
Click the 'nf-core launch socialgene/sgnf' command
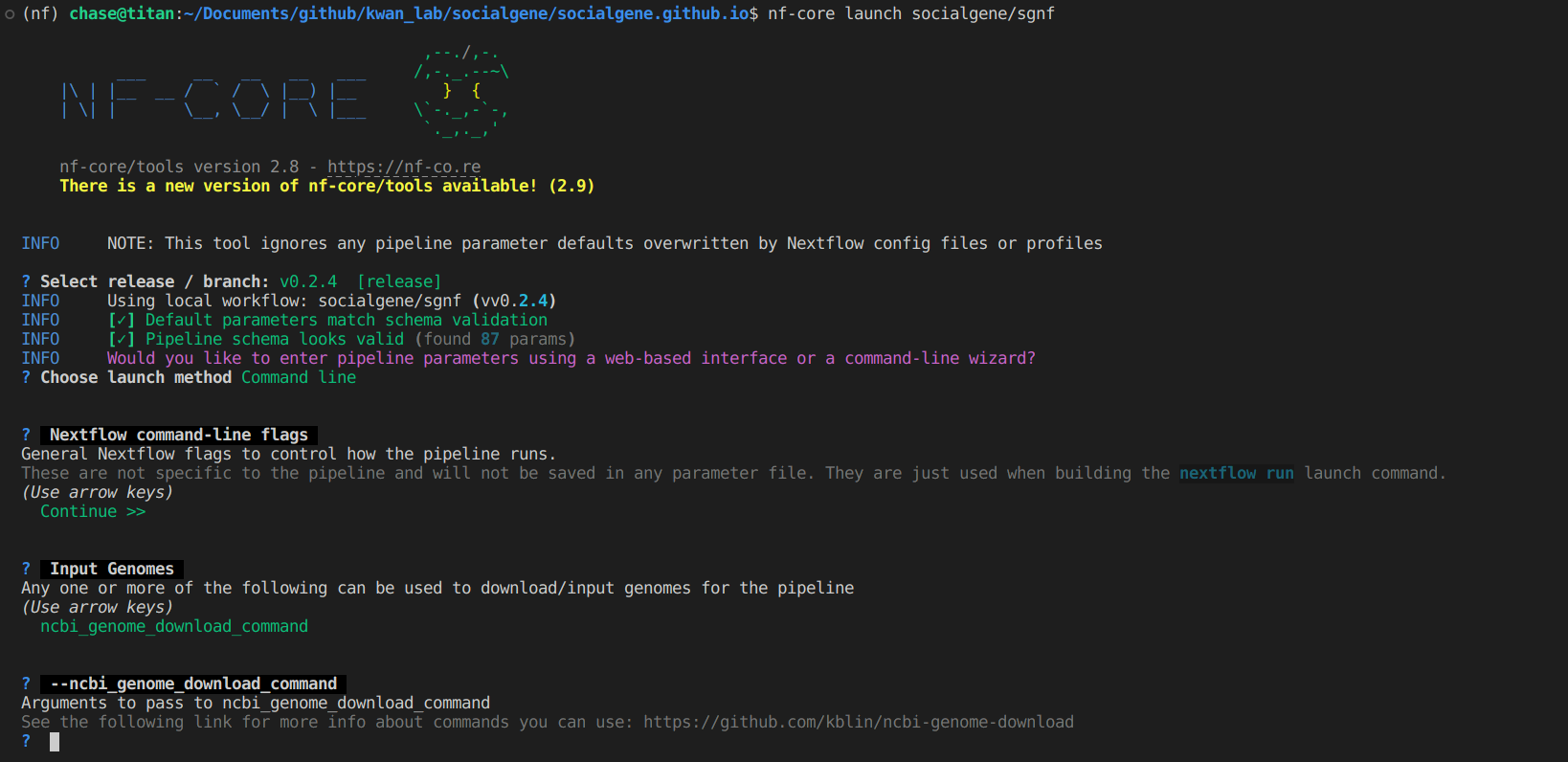click(x=911, y=13)
